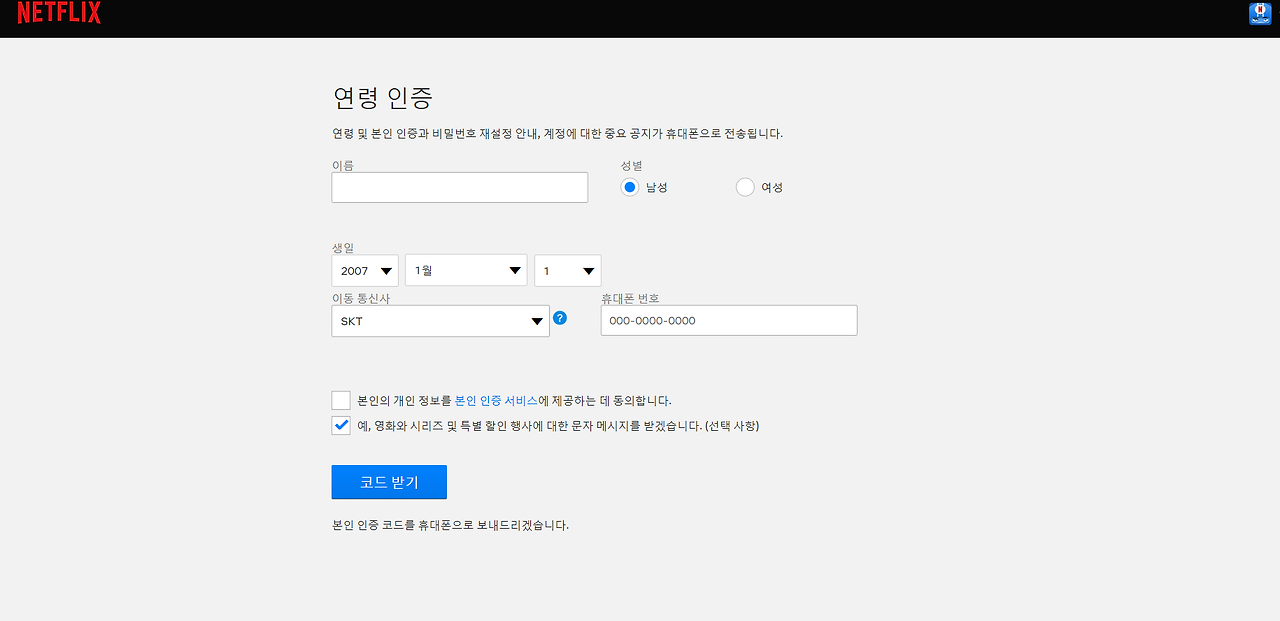Open the carrier help question mark icon
Image resolution: width=1280 pixels, height=621 pixels.
pos(559,317)
